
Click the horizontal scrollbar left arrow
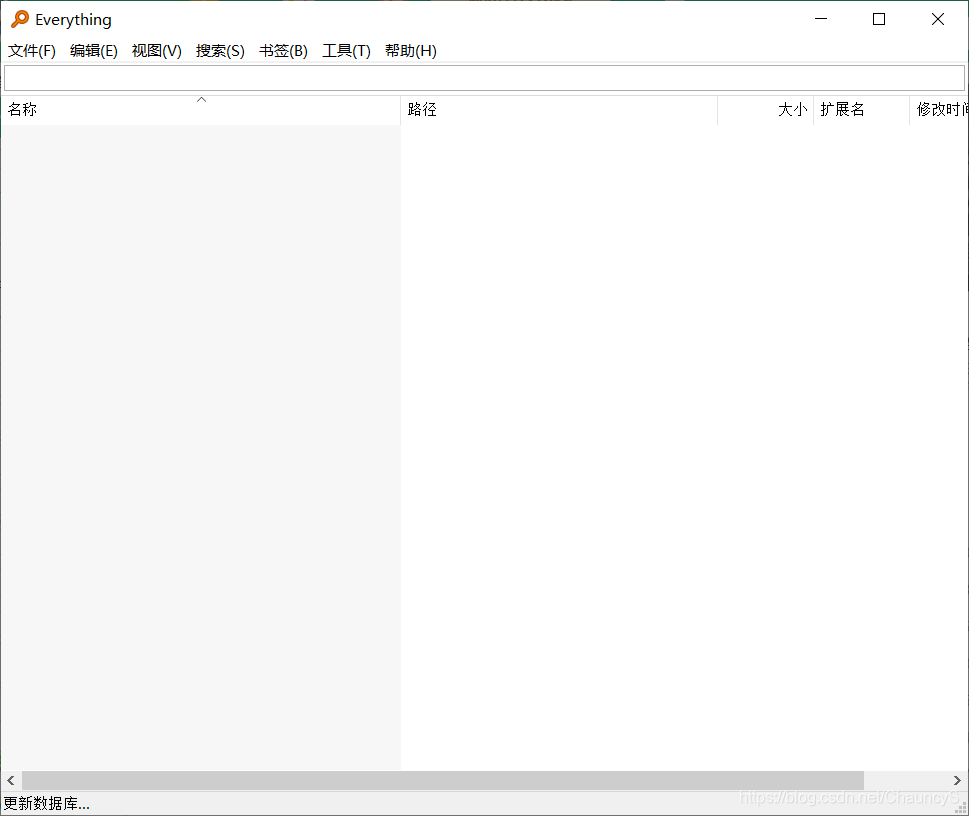tap(11, 780)
